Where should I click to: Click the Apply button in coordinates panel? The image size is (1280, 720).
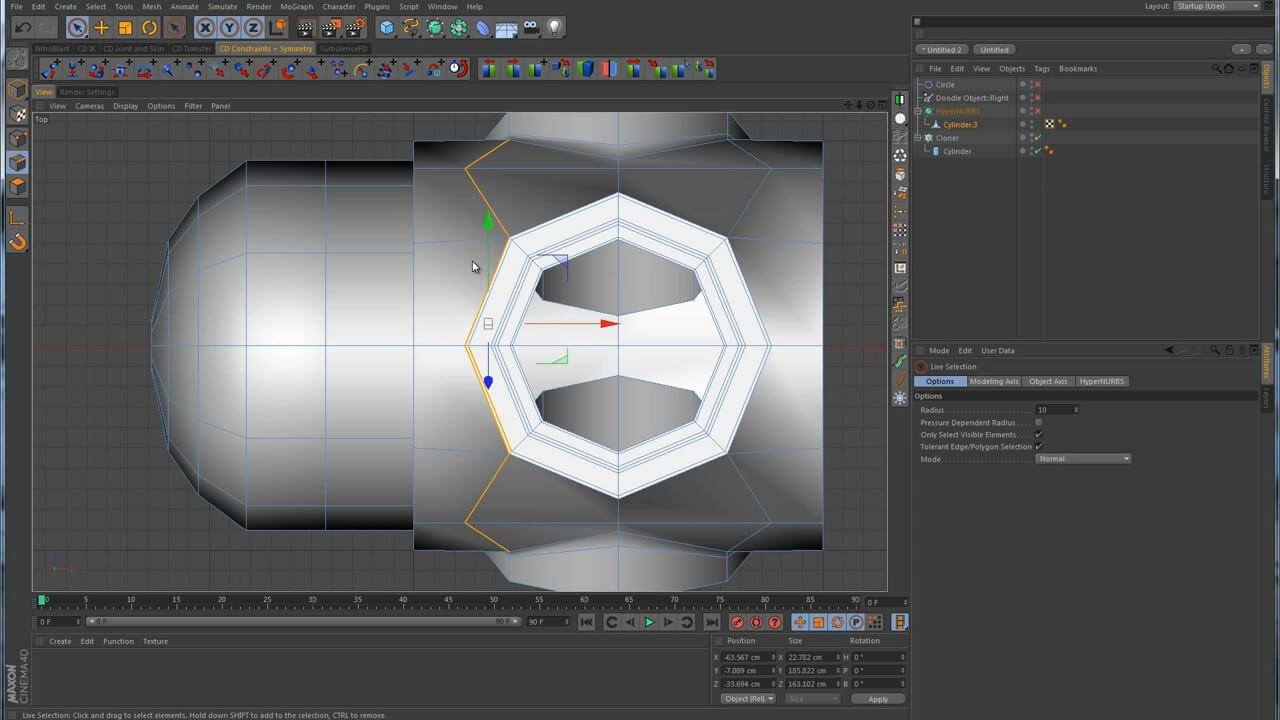877,699
